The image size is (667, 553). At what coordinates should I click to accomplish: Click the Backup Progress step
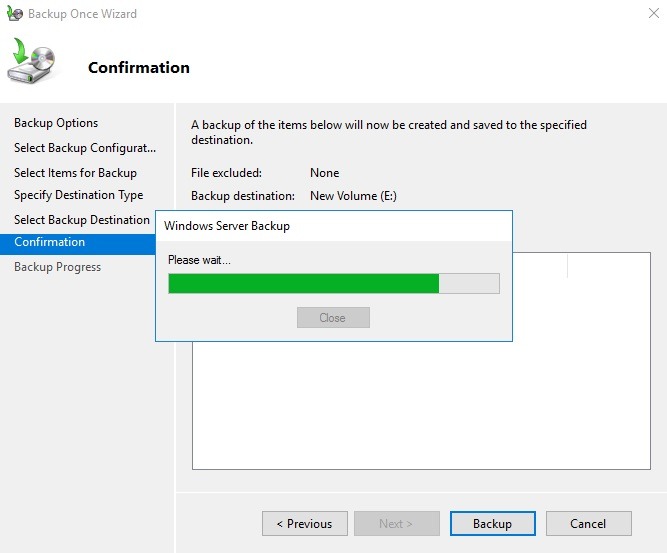(57, 267)
